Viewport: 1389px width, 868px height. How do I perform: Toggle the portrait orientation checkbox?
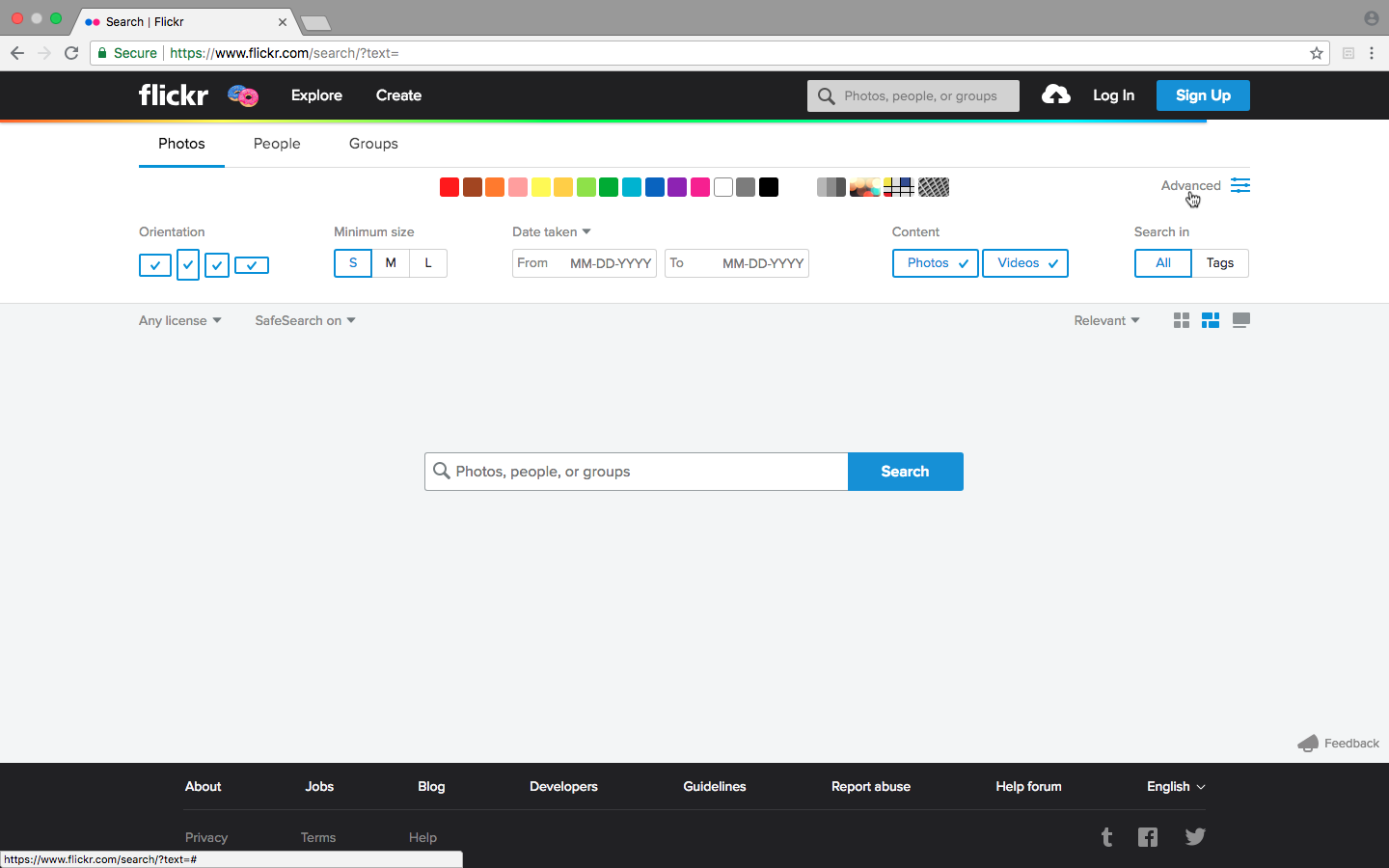coord(188,264)
